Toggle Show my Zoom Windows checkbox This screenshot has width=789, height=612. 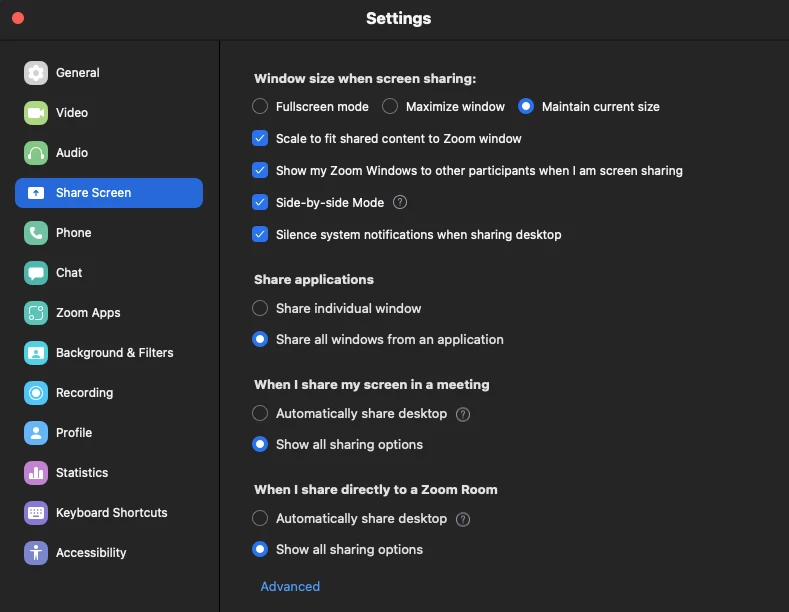pos(260,171)
